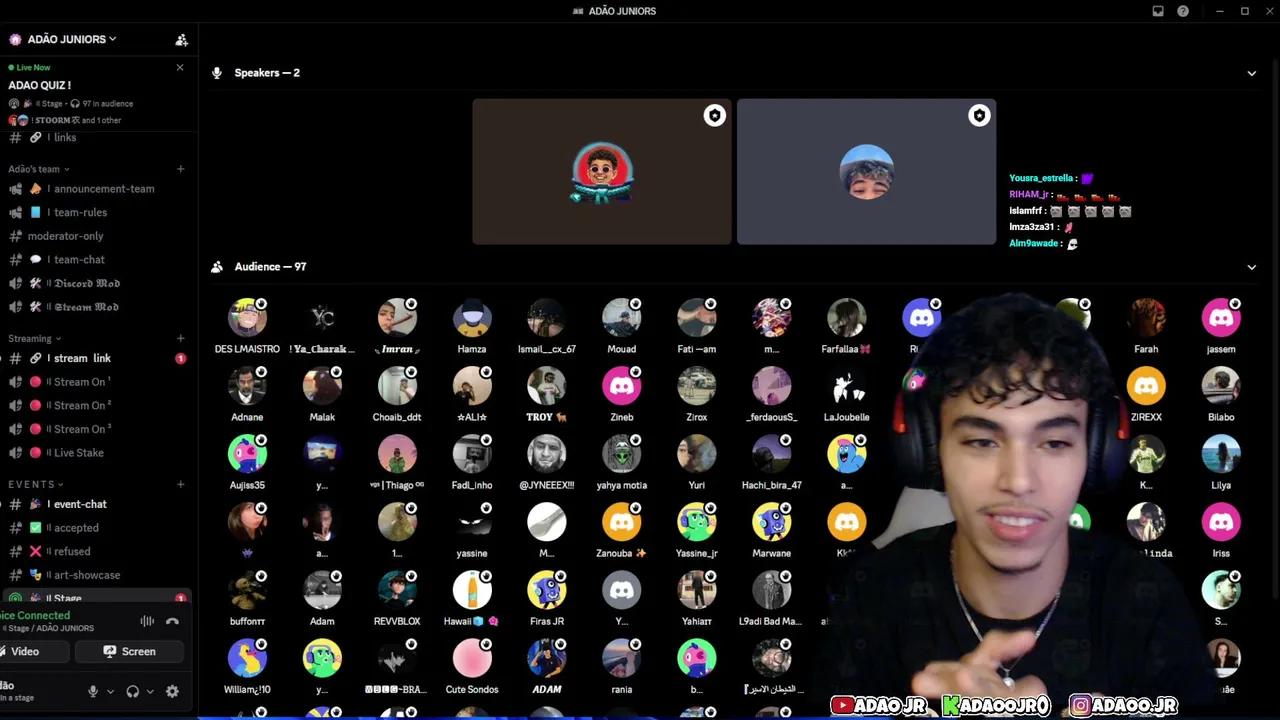Open output device options arrow beside headphones
Viewport: 1280px width, 720px height.
click(x=150, y=691)
